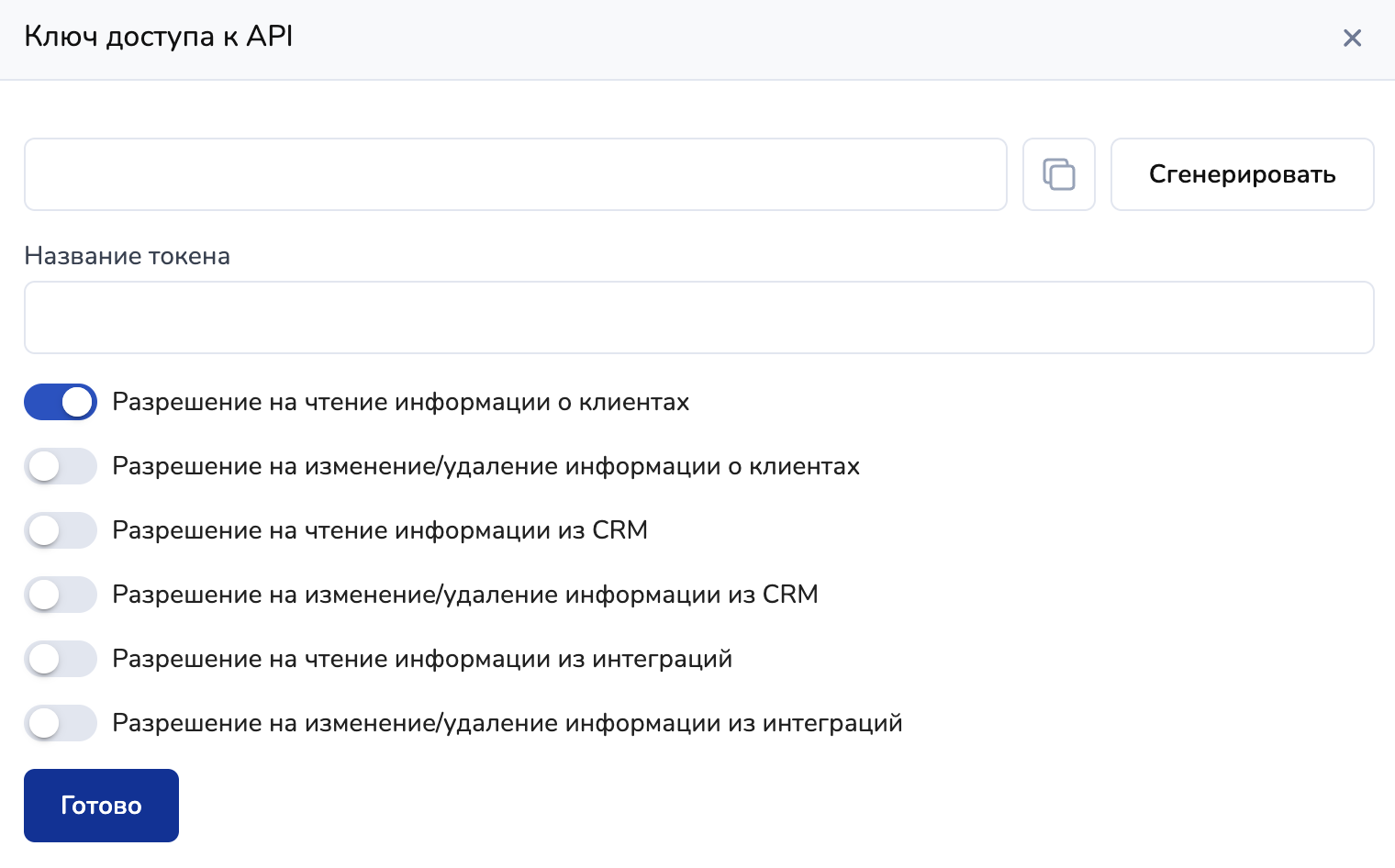Focus the API key text field

[x=515, y=174]
